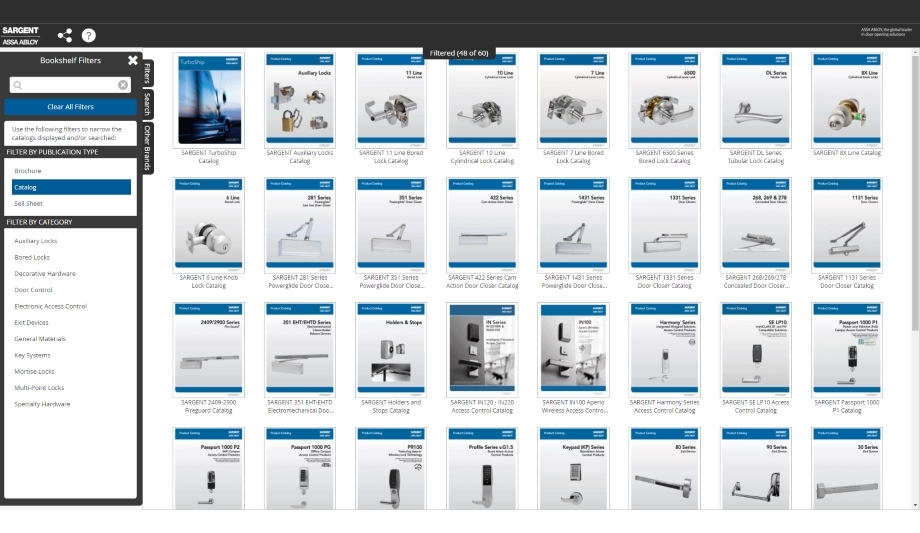Click the scrollbar down arrow

[915, 505]
